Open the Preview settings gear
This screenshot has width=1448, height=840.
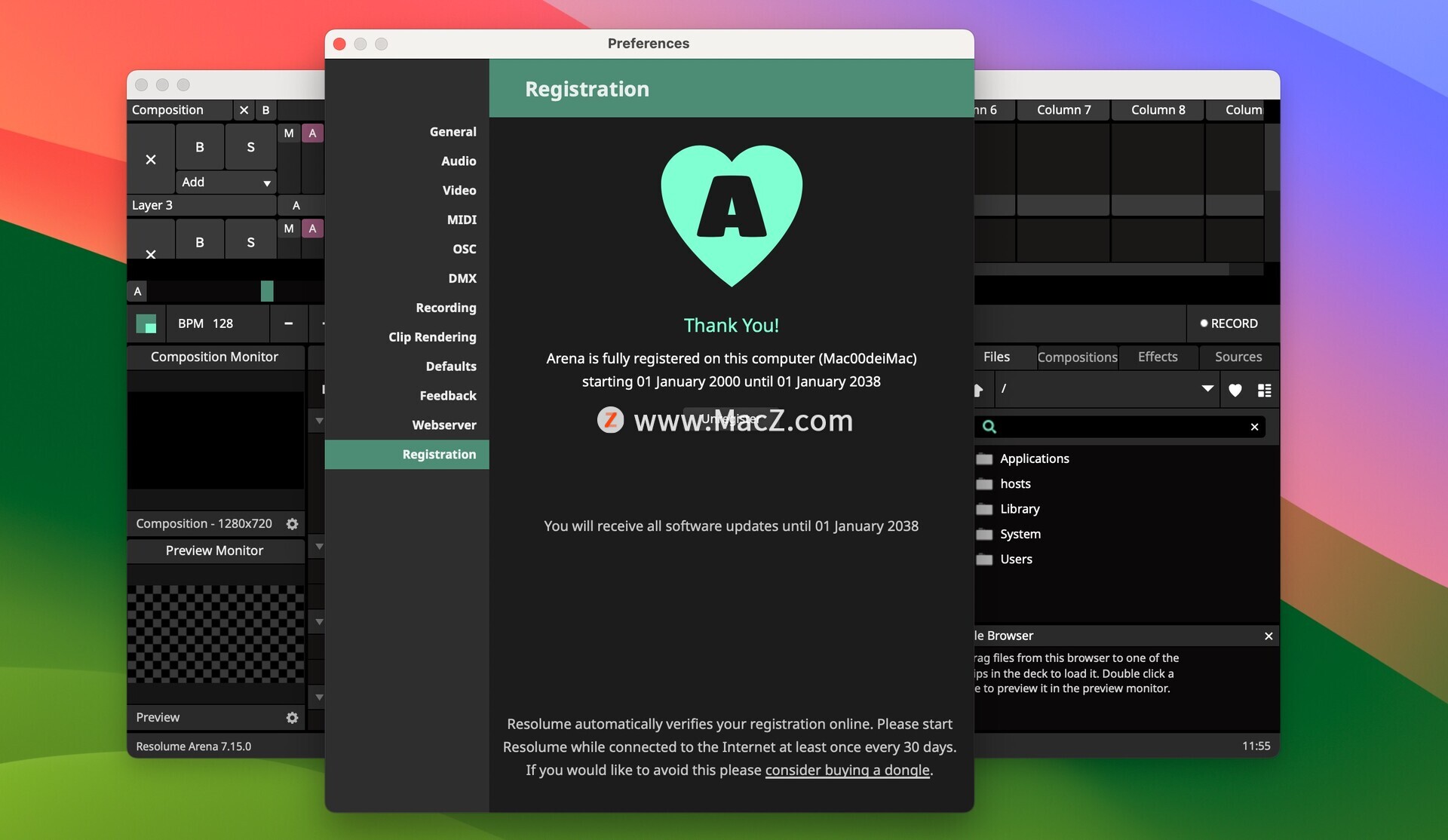tap(293, 718)
